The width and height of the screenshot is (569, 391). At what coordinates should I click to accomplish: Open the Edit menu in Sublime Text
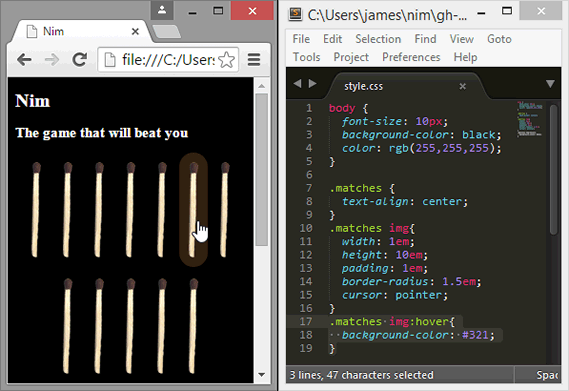click(332, 39)
